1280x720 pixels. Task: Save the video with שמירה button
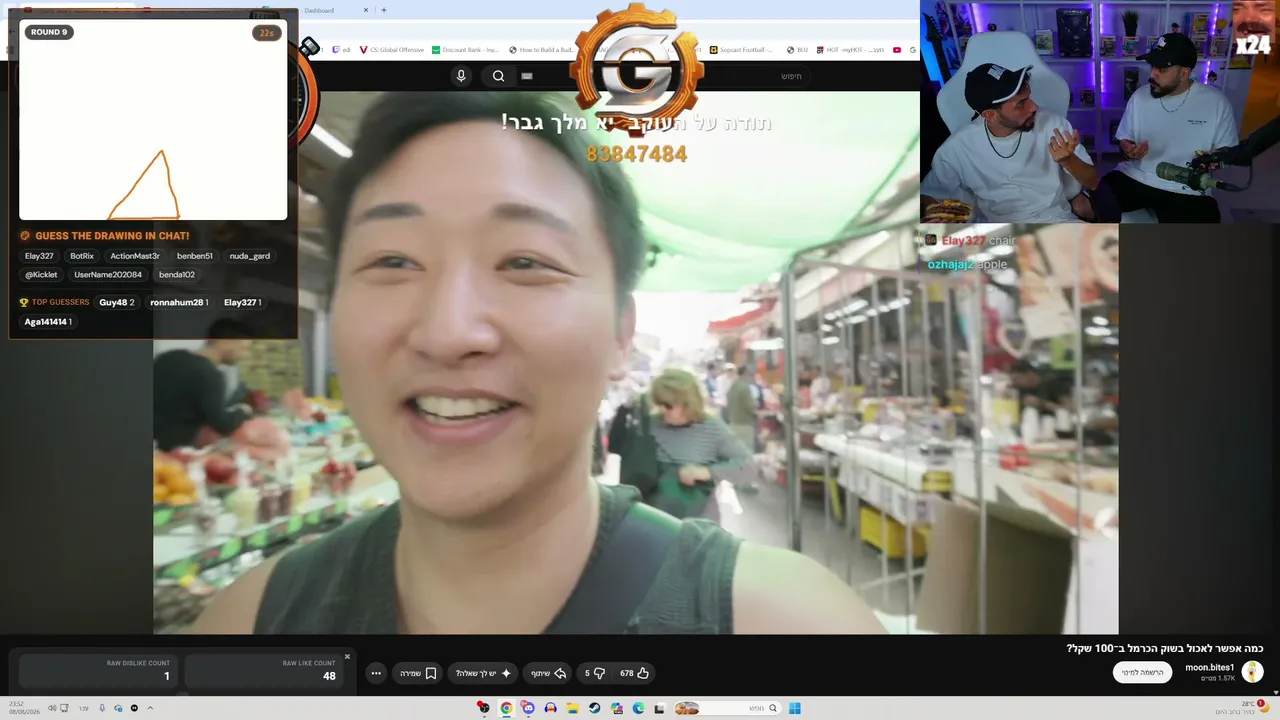(418, 673)
